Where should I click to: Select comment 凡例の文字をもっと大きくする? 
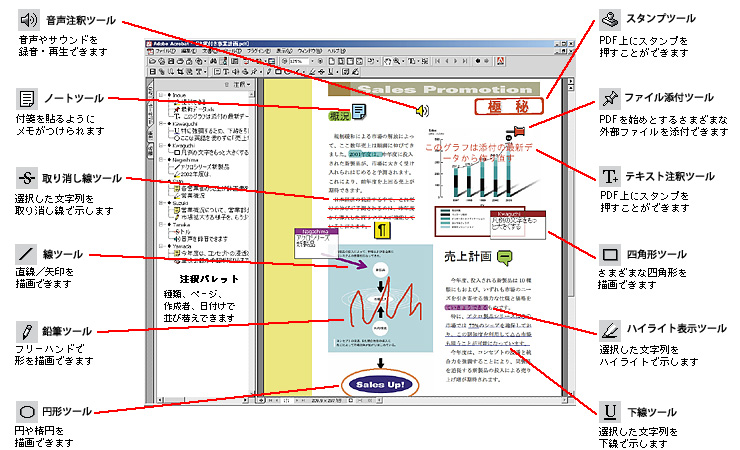pyautogui.click(x=211, y=152)
